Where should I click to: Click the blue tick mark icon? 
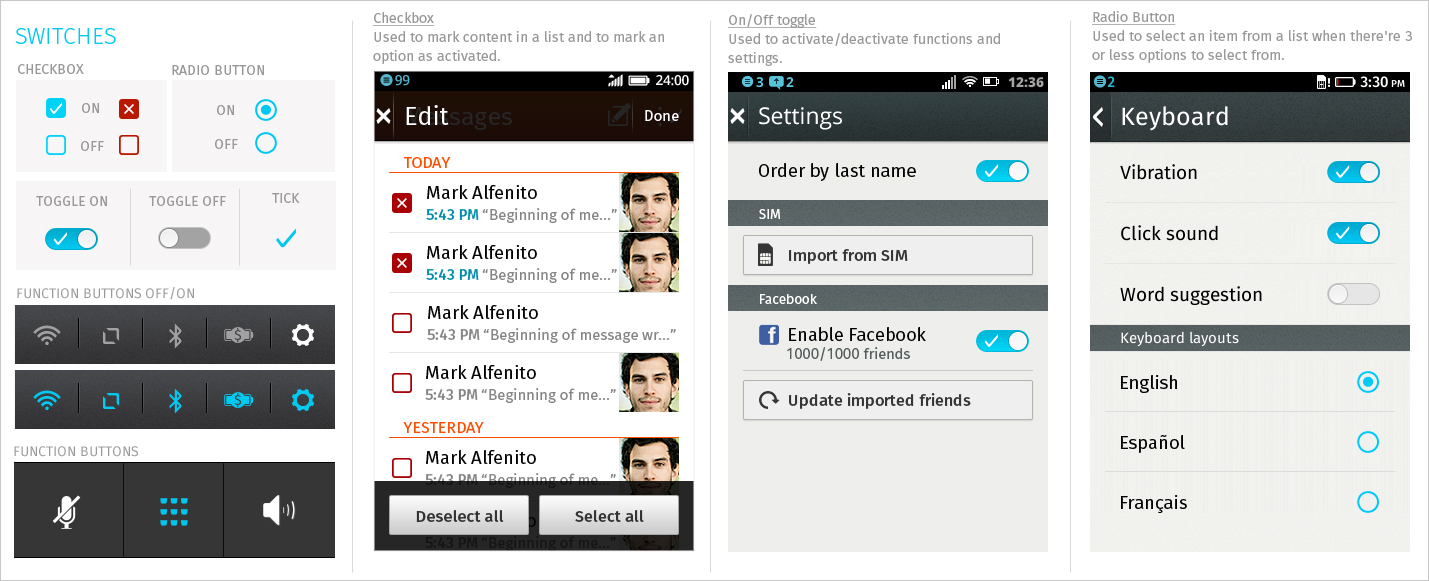pos(286,238)
